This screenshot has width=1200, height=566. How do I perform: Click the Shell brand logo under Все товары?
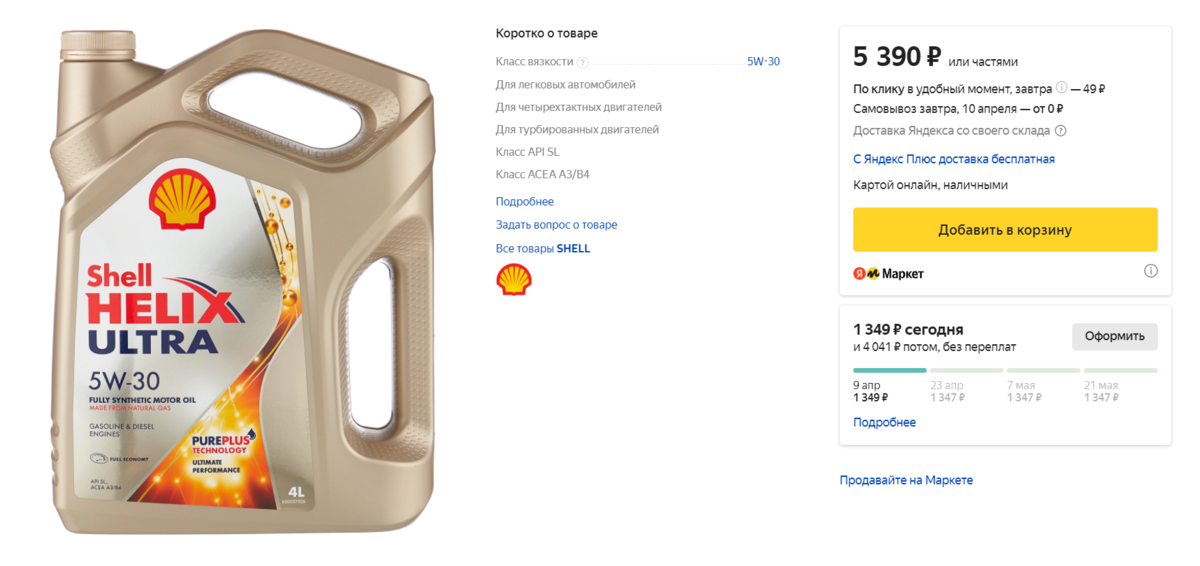tap(514, 280)
